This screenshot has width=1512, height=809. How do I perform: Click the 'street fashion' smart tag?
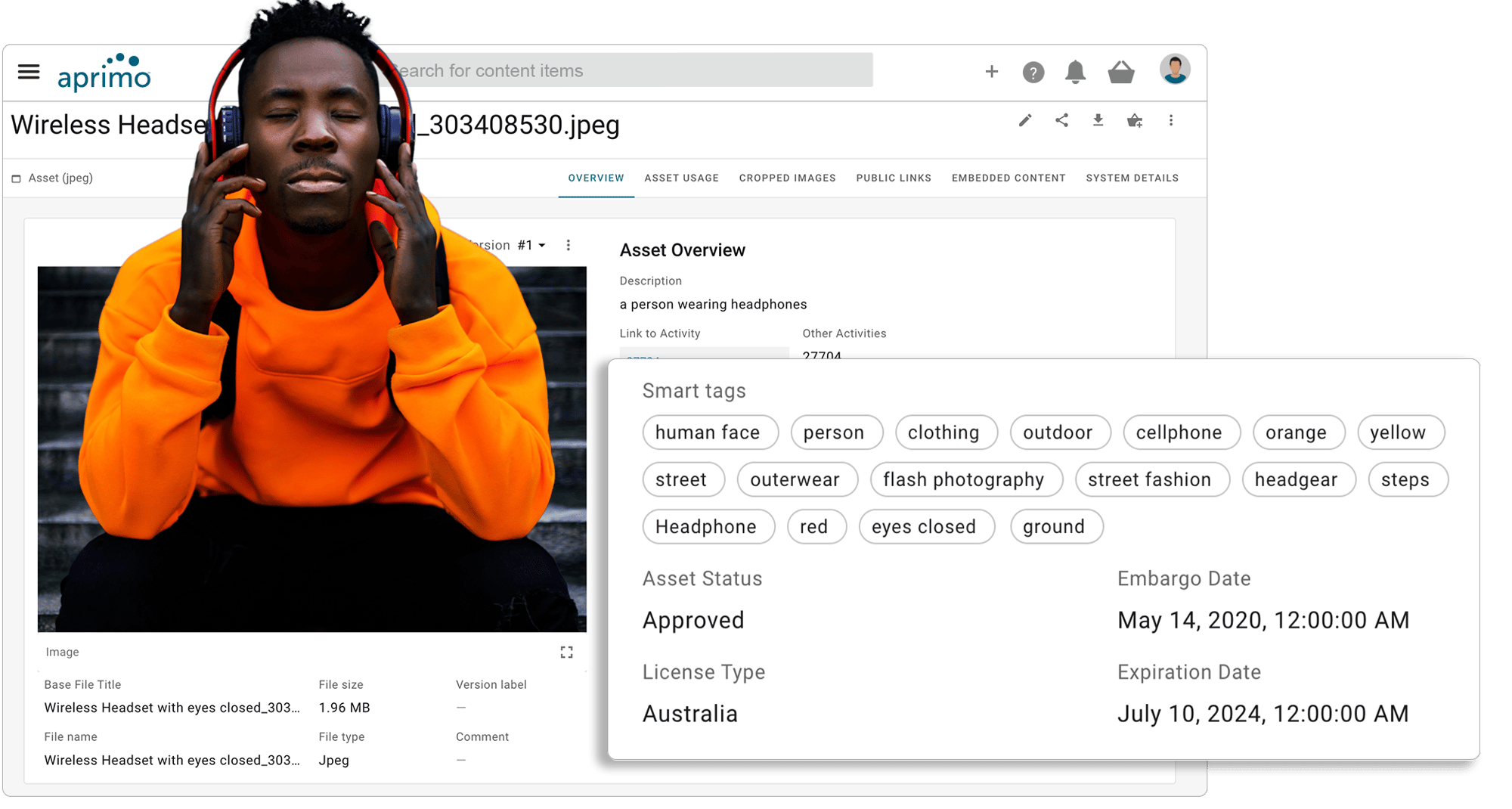tap(1151, 479)
